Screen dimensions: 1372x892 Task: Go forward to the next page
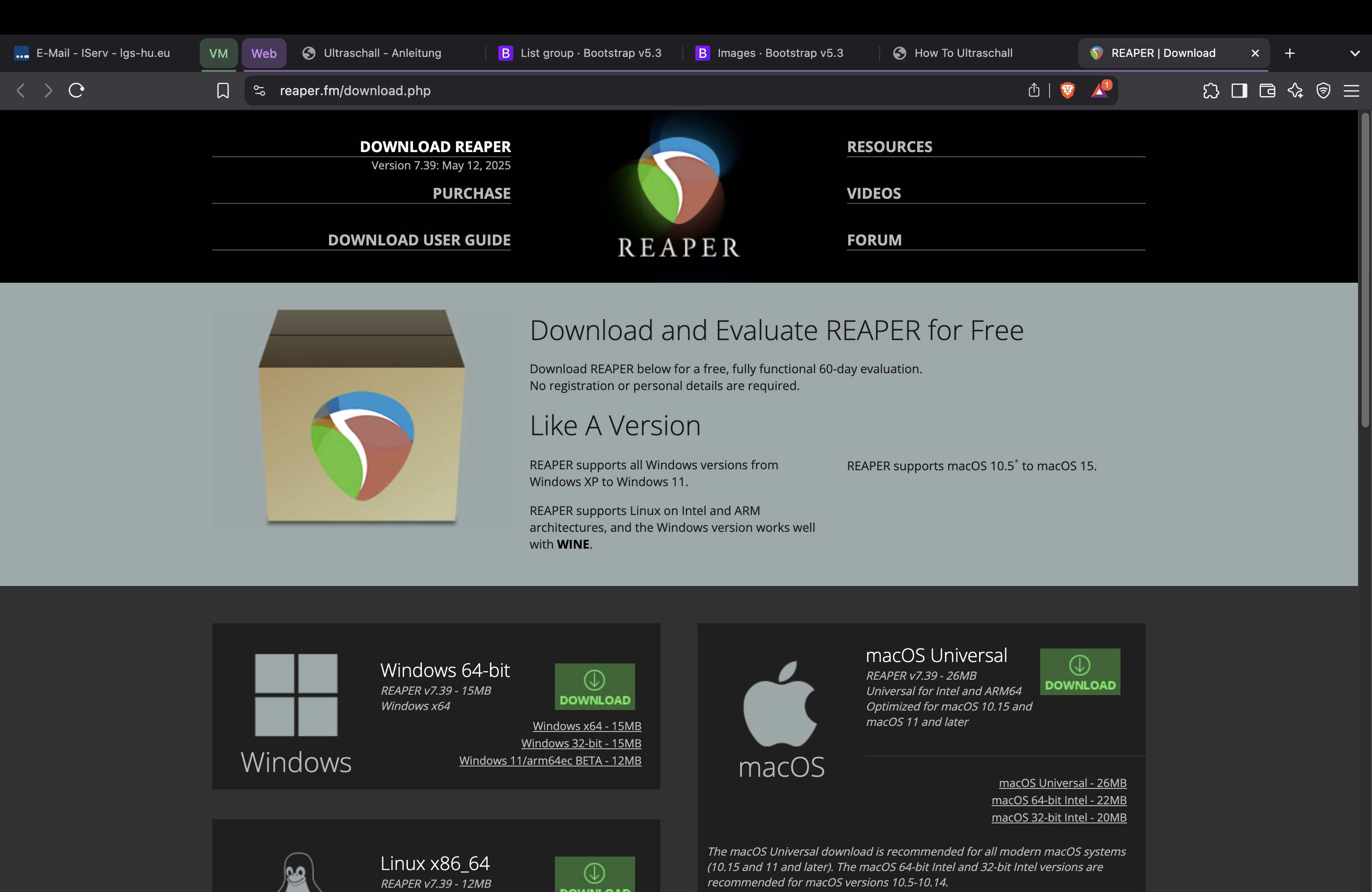49,91
